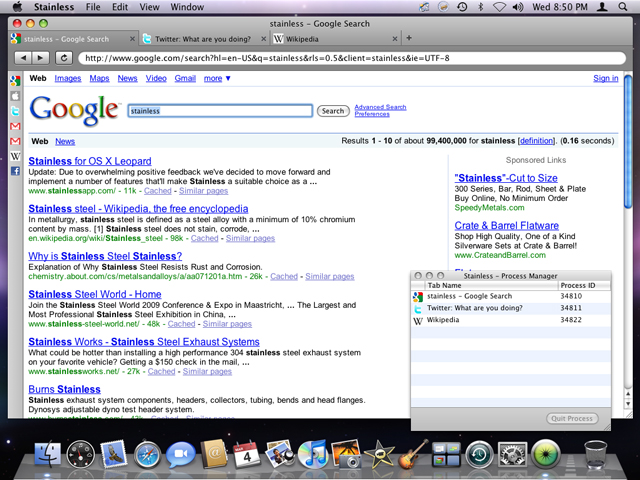The image size is (640, 480).
Task: Open iChat from the dock
Action: [180, 454]
